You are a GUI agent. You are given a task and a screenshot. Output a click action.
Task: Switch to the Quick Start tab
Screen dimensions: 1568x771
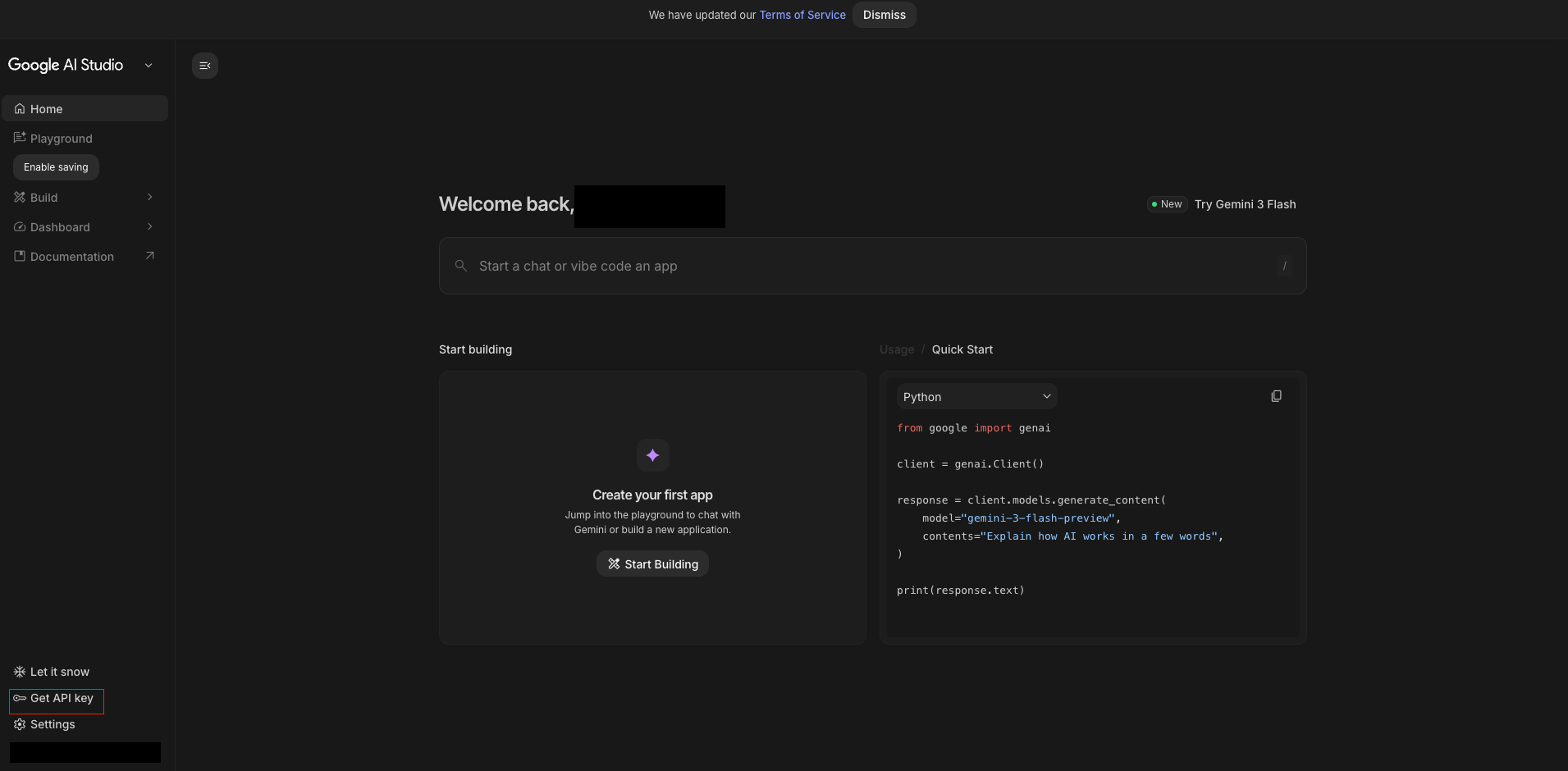click(962, 349)
